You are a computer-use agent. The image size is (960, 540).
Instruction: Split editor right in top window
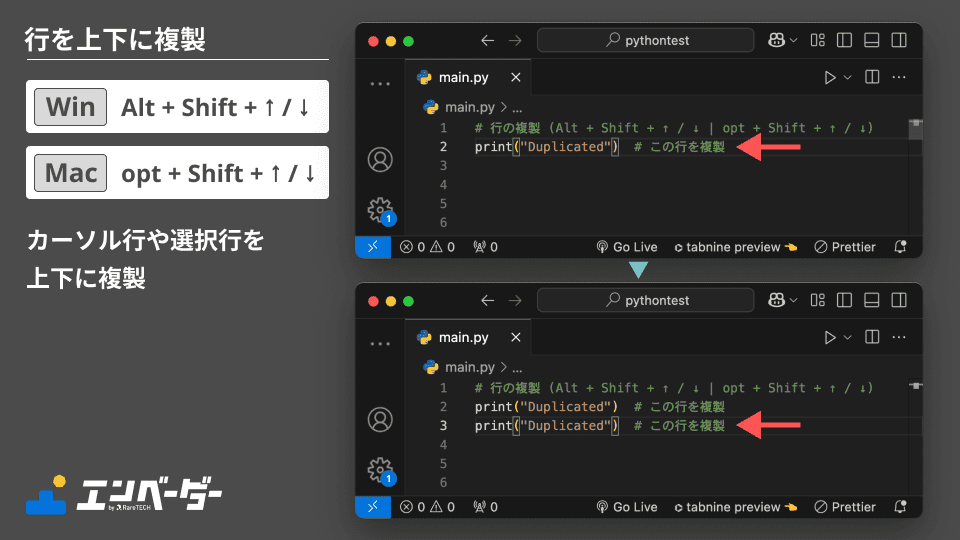(x=872, y=77)
